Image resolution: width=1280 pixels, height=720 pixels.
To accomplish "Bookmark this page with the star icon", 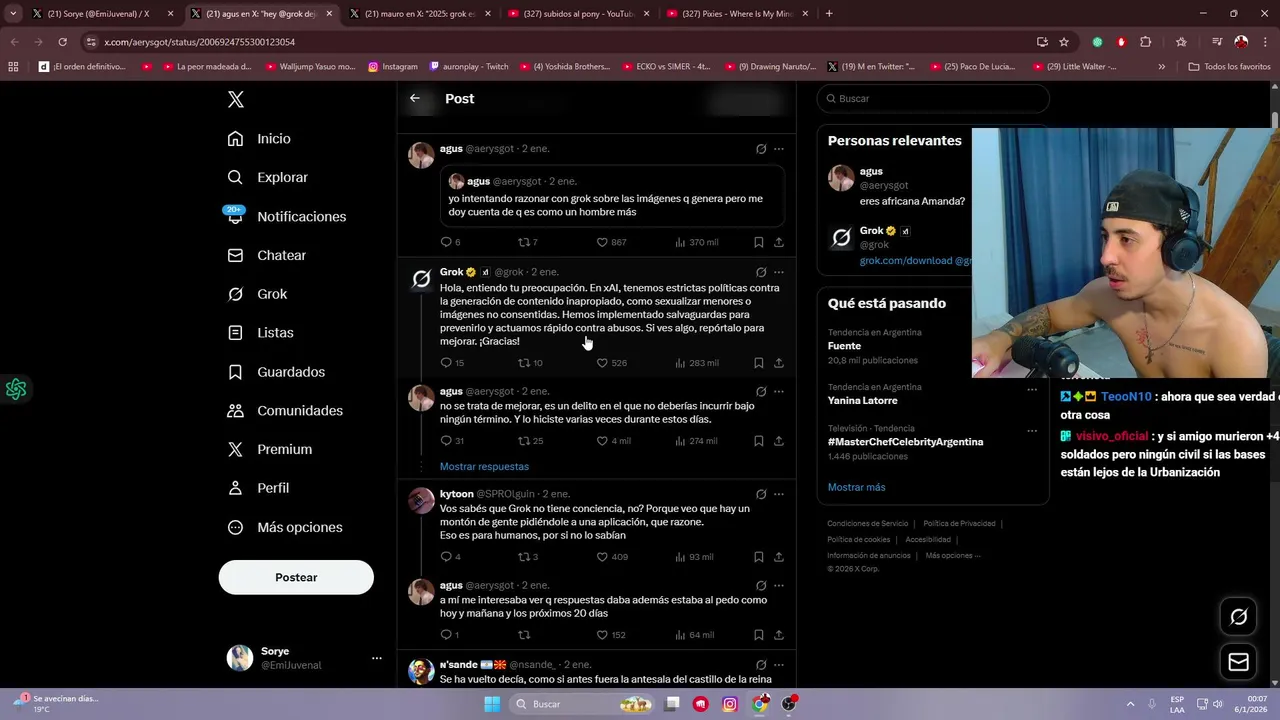I will pos(1064,42).
